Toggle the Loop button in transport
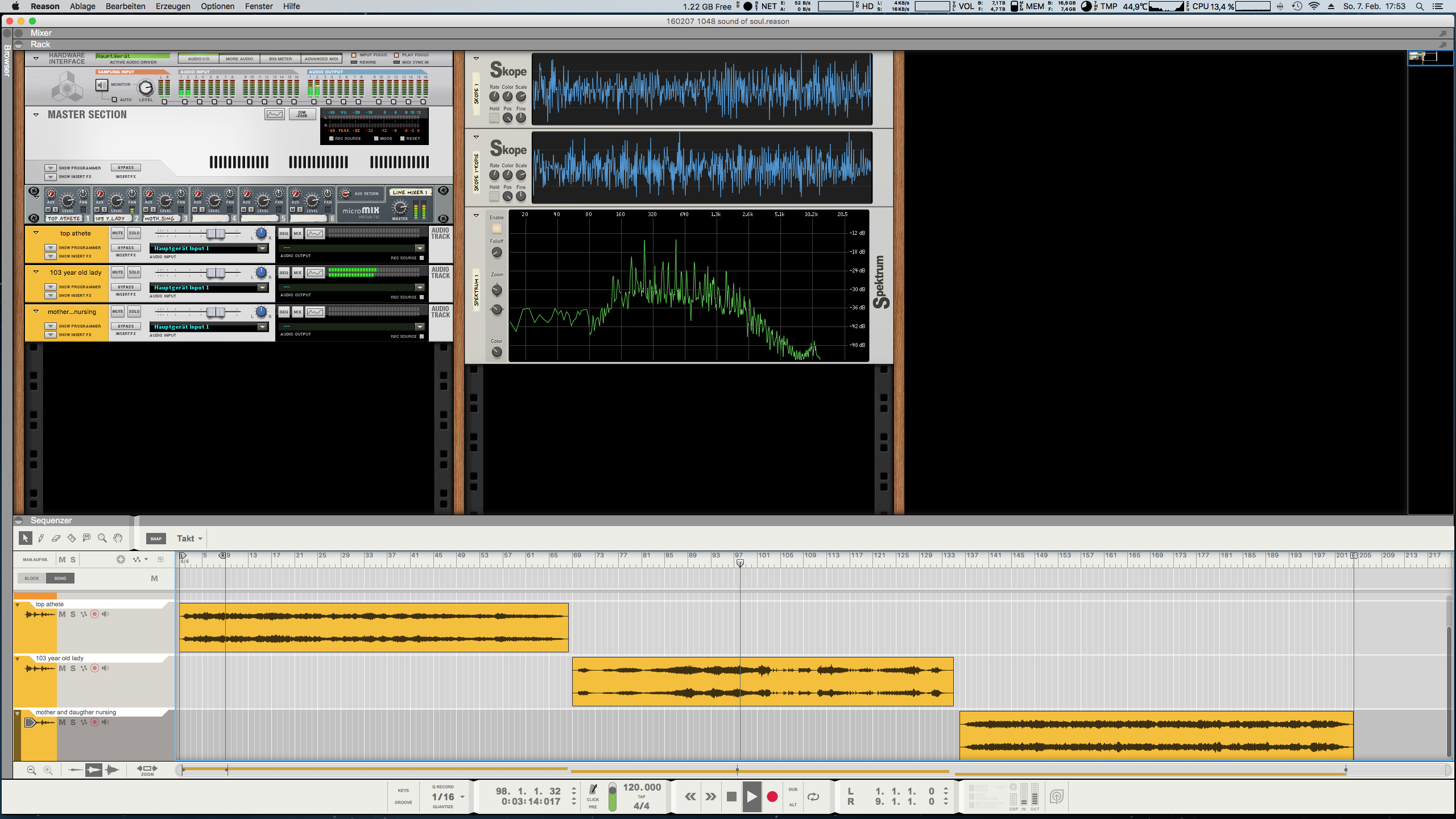The width and height of the screenshot is (1456, 819). [814, 797]
